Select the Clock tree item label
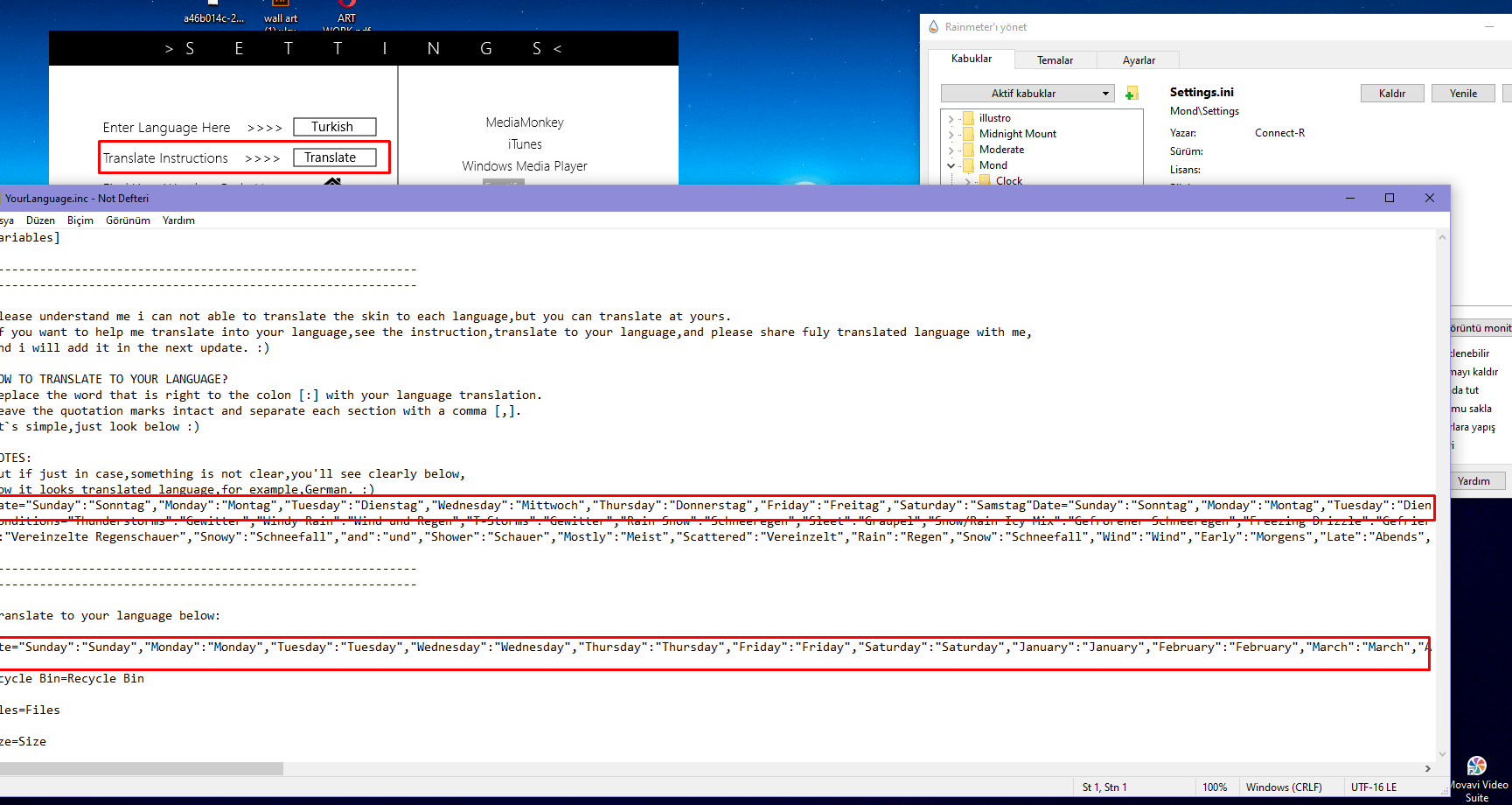 (x=1009, y=181)
